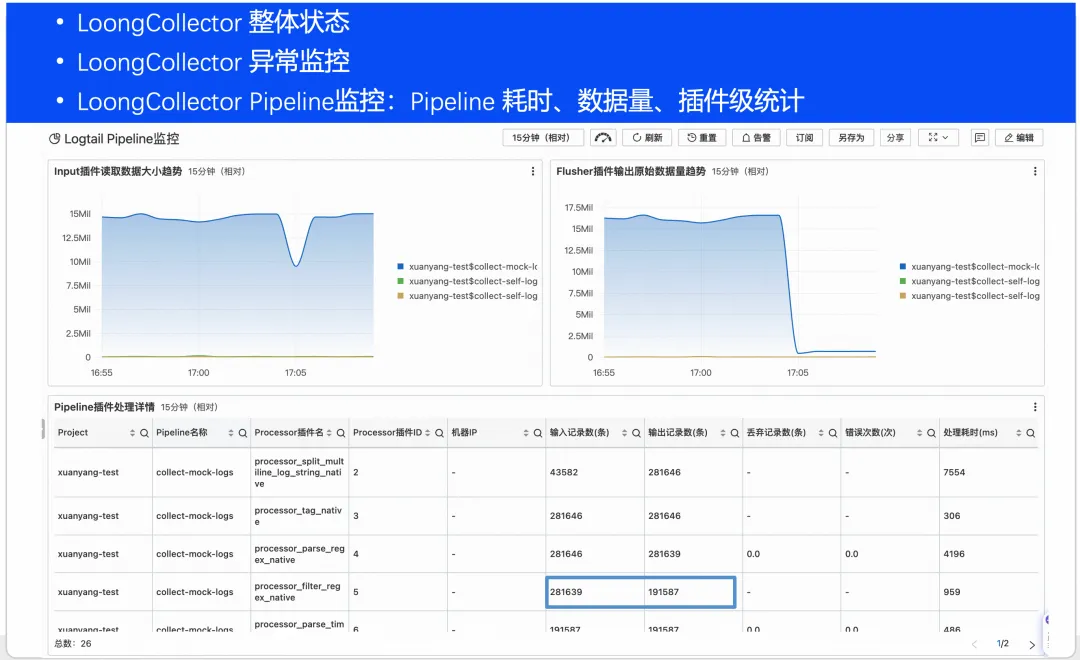This screenshot has height=660, width=1080.
Task: Sort the table by Pipeline名称 column
Action: [231, 433]
